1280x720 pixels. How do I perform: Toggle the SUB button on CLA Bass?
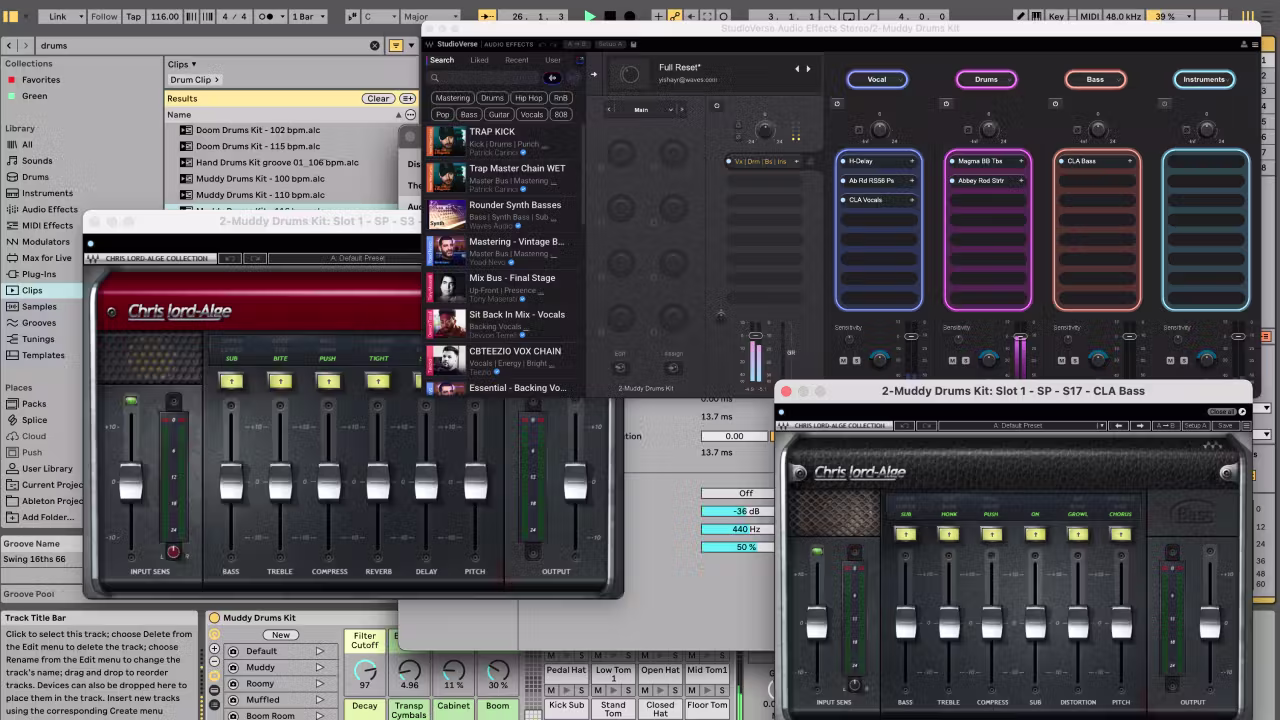click(906, 533)
